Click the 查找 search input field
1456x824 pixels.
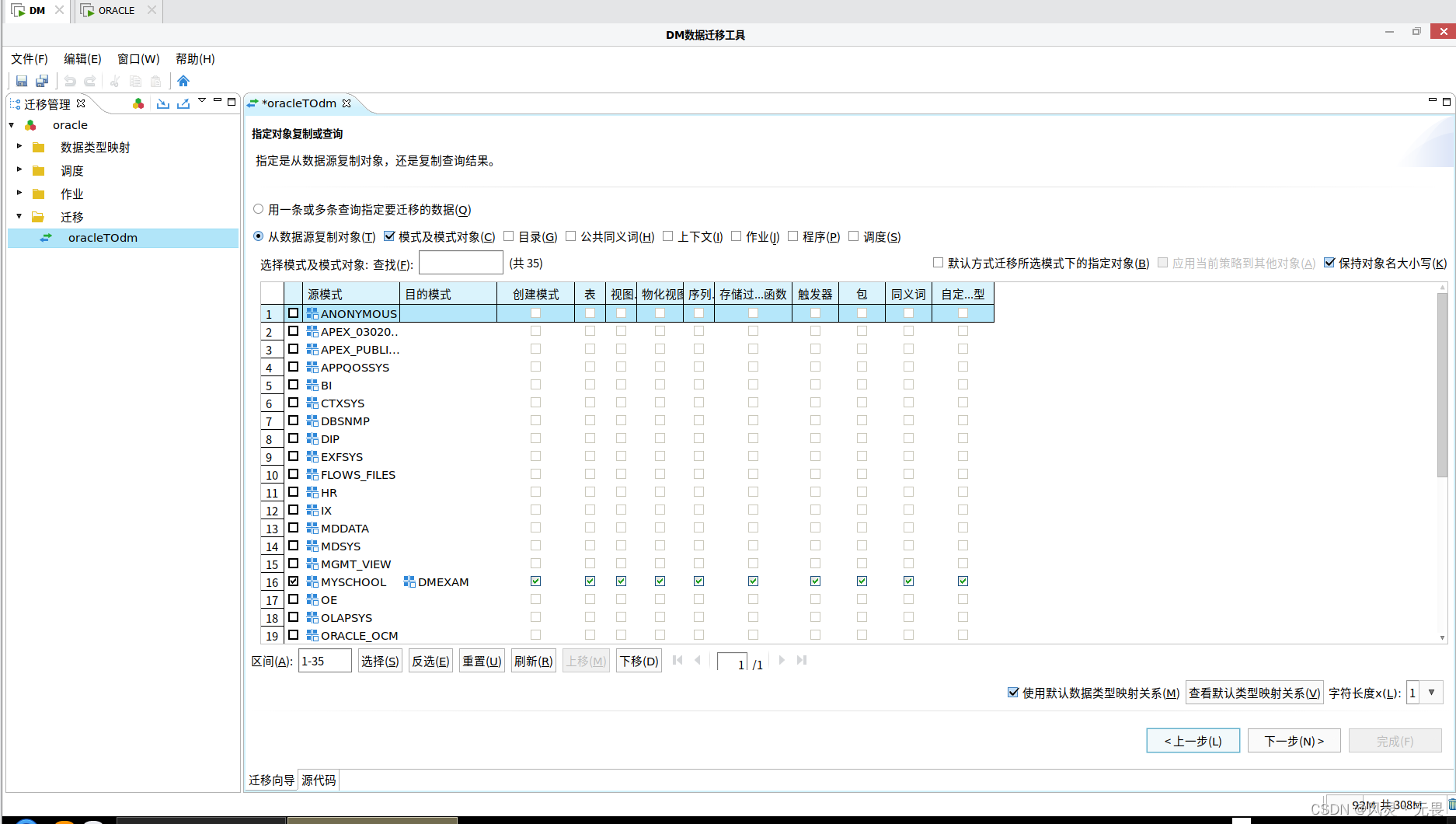click(461, 262)
